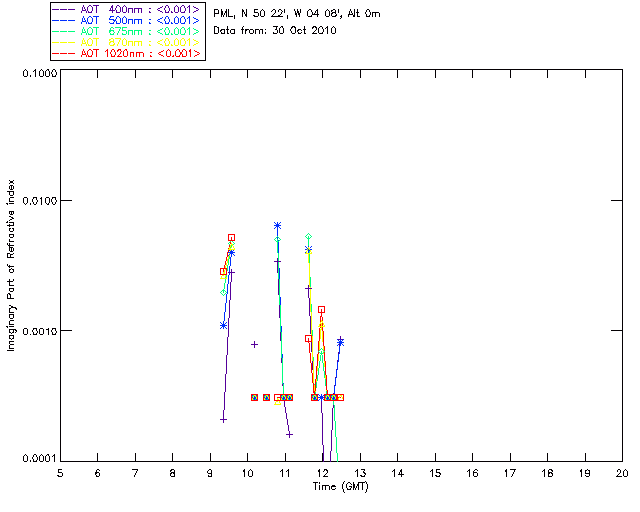This screenshot has width=640, height=512.
Task: Click the isolated purple plus marker near 10.2 GMT
Action: (254, 345)
